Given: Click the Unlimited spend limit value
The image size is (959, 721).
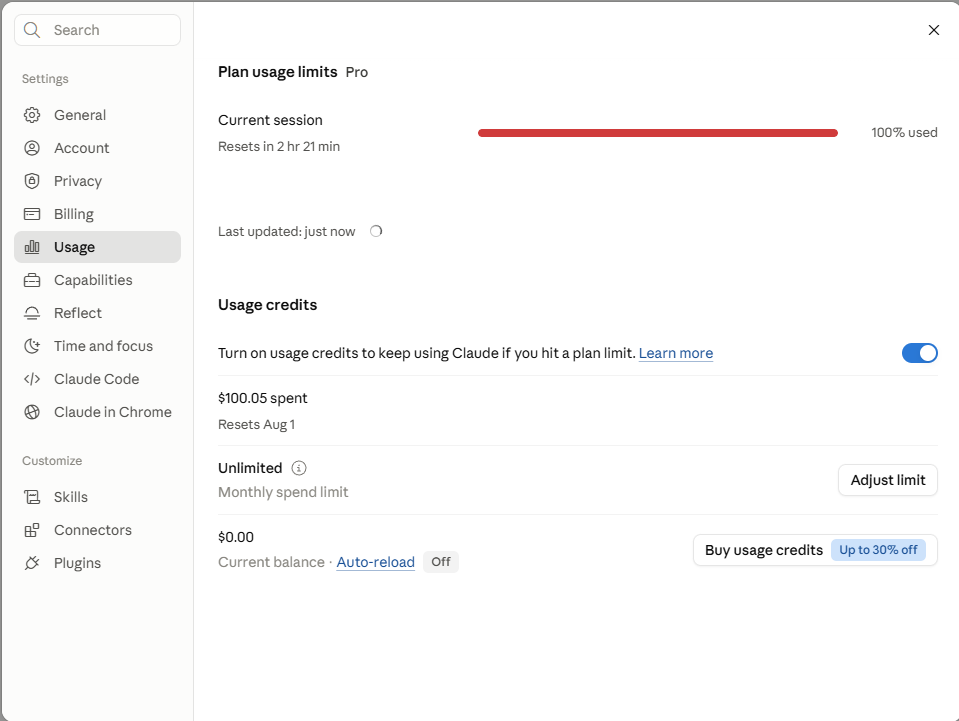Looking at the screenshot, I should (250, 468).
